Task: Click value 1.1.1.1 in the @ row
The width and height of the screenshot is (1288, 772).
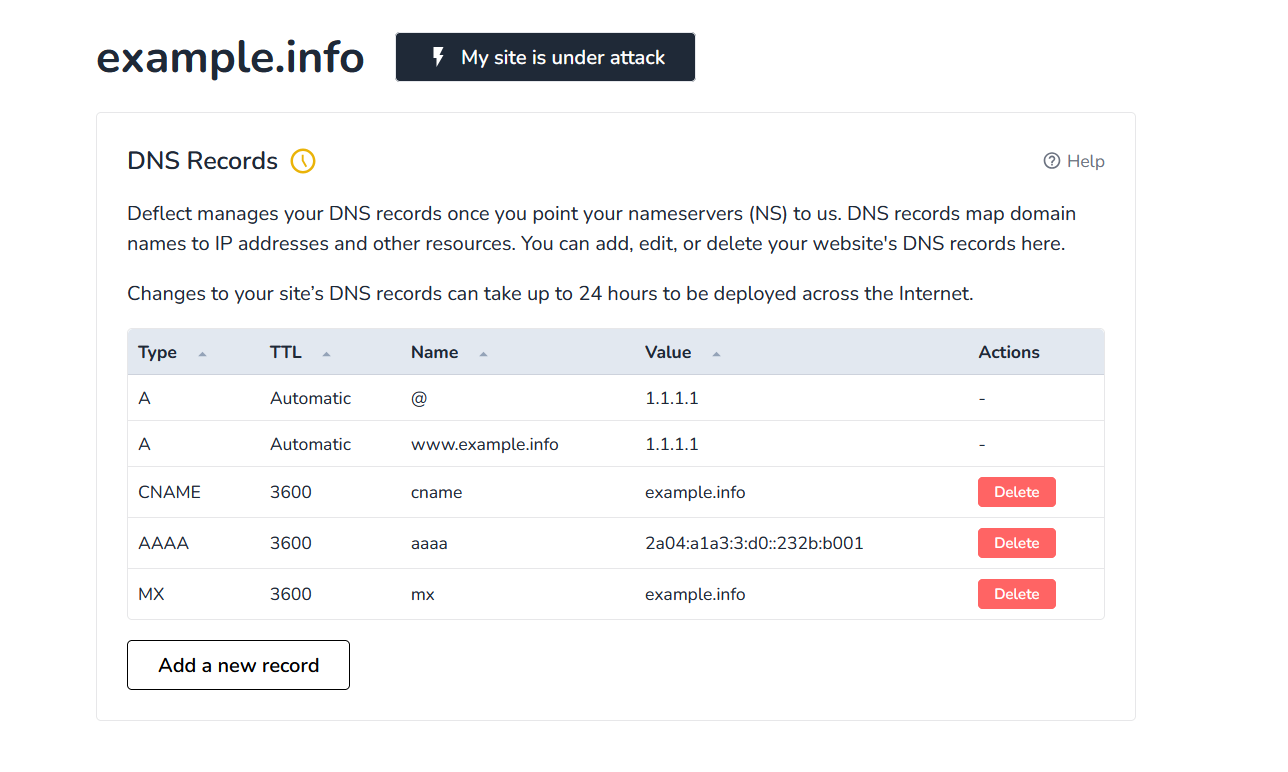Action: tap(672, 398)
